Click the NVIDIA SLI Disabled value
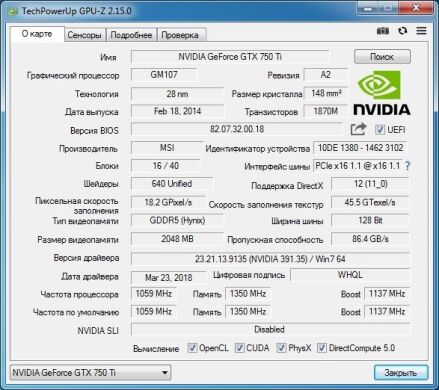Image resolution: width=439 pixels, height=390 pixels. [x=270, y=330]
